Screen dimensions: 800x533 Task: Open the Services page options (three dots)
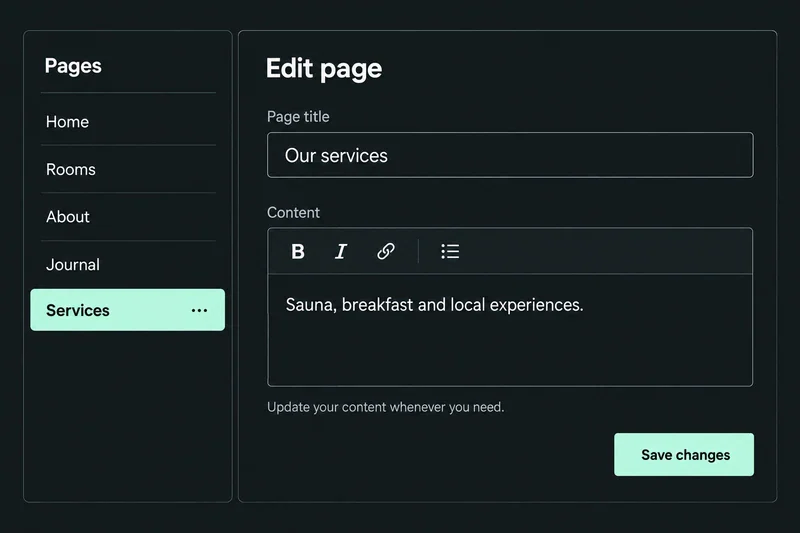pos(199,310)
